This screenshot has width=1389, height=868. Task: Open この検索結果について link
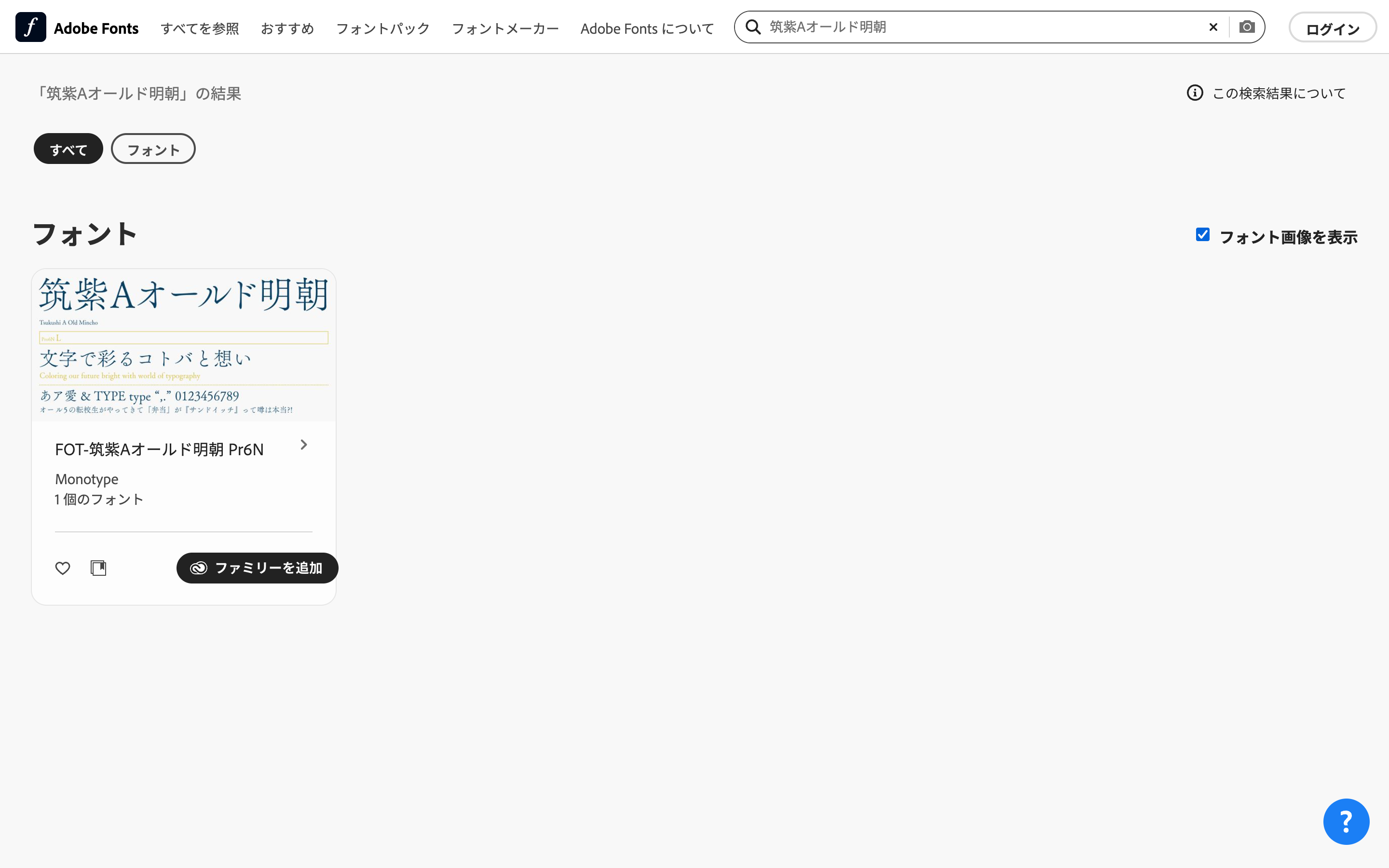click(1279, 93)
